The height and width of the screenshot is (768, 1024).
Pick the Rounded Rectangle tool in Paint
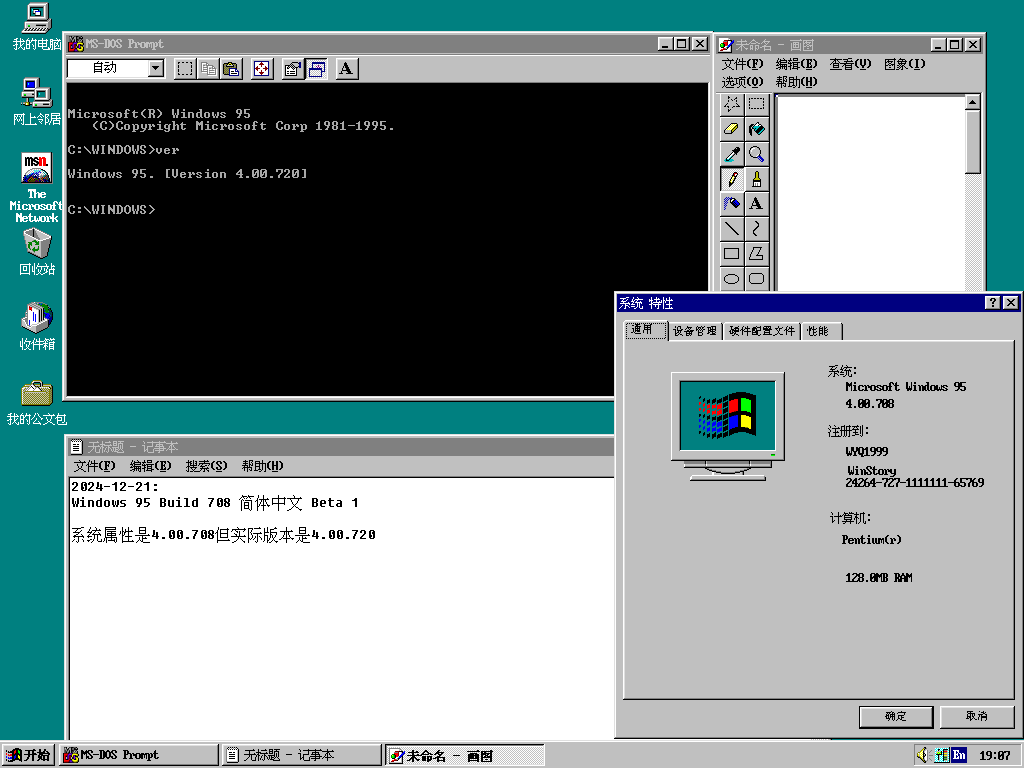[756, 279]
